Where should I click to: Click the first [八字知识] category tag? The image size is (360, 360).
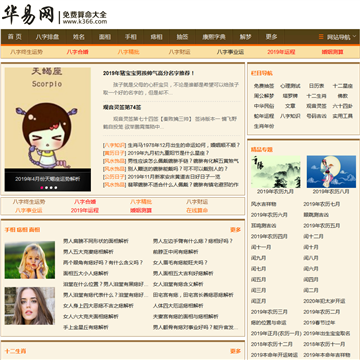point(114,145)
